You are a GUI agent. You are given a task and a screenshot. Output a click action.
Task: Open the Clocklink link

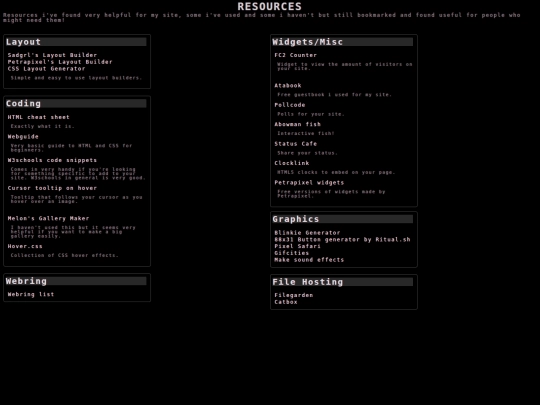pos(292,163)
